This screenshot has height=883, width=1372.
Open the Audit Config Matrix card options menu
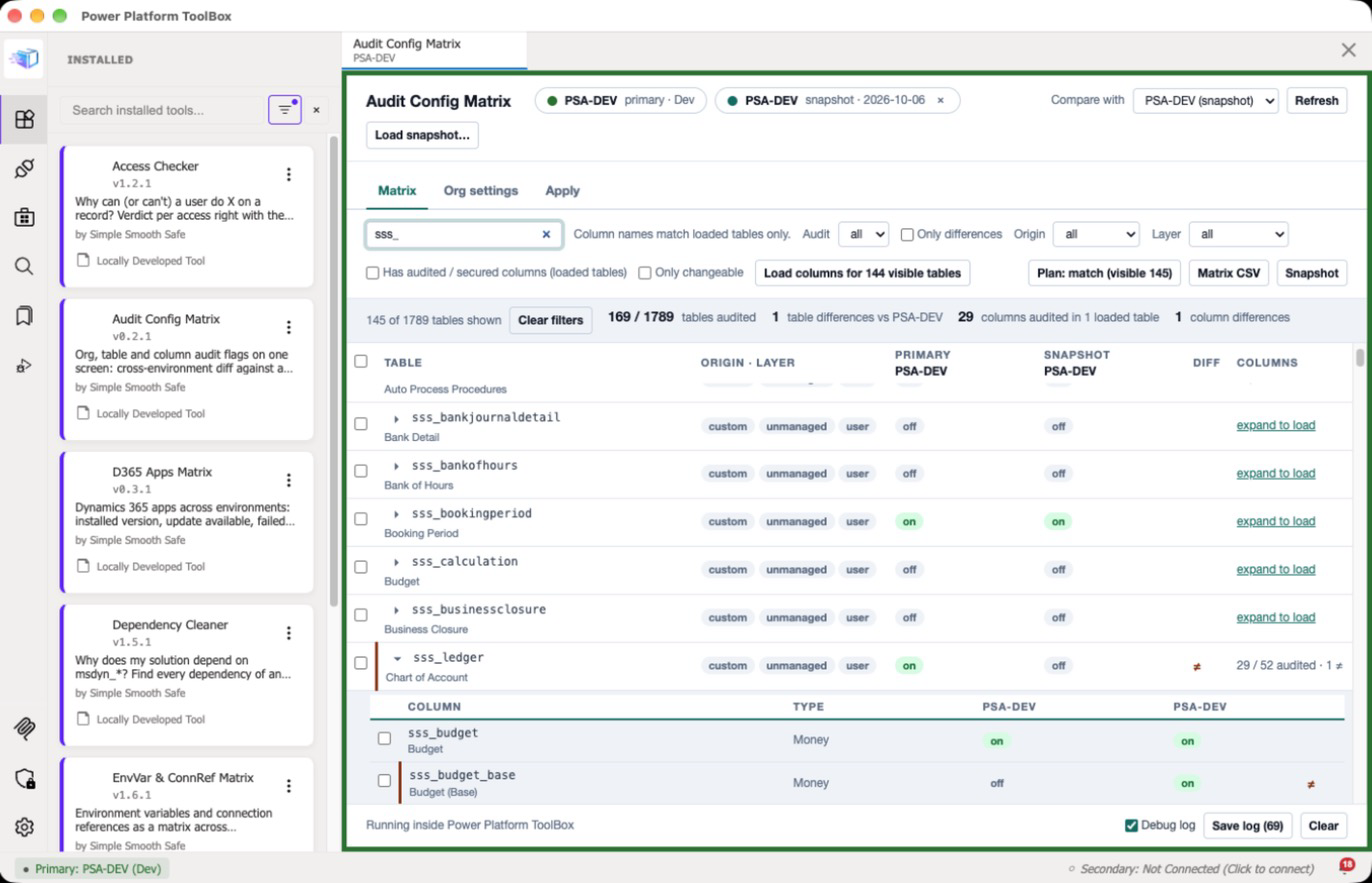click(x=289, y=327)
